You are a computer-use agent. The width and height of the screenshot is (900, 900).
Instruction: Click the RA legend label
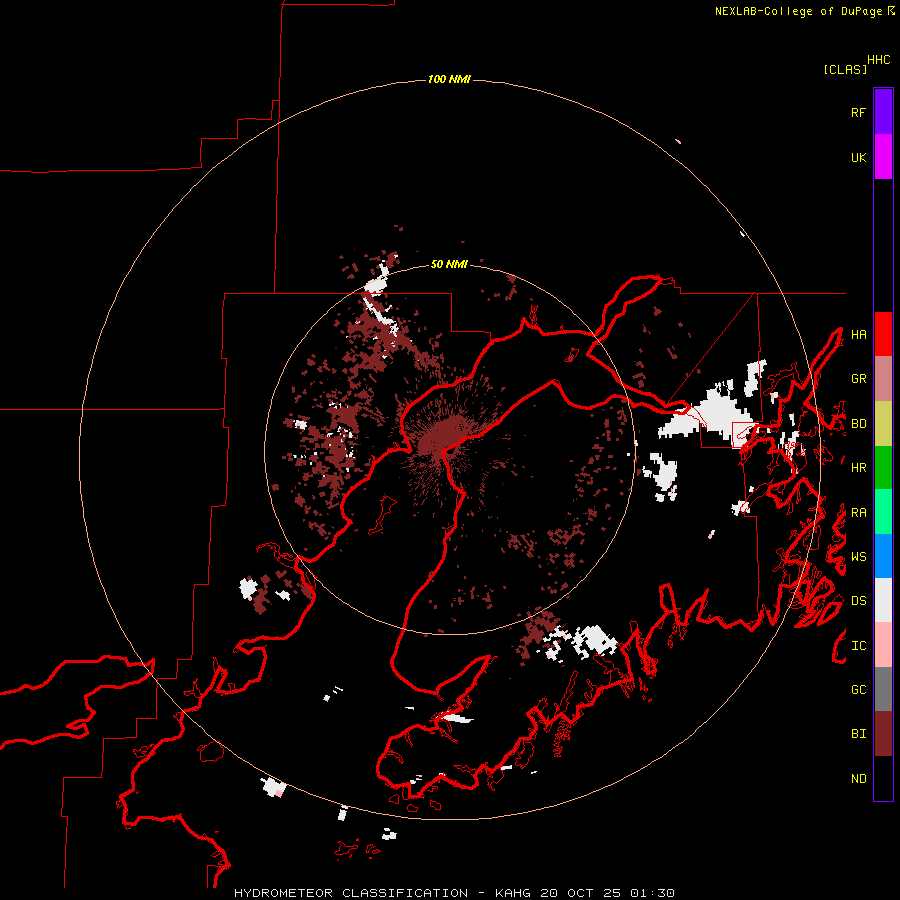(858, 513)
